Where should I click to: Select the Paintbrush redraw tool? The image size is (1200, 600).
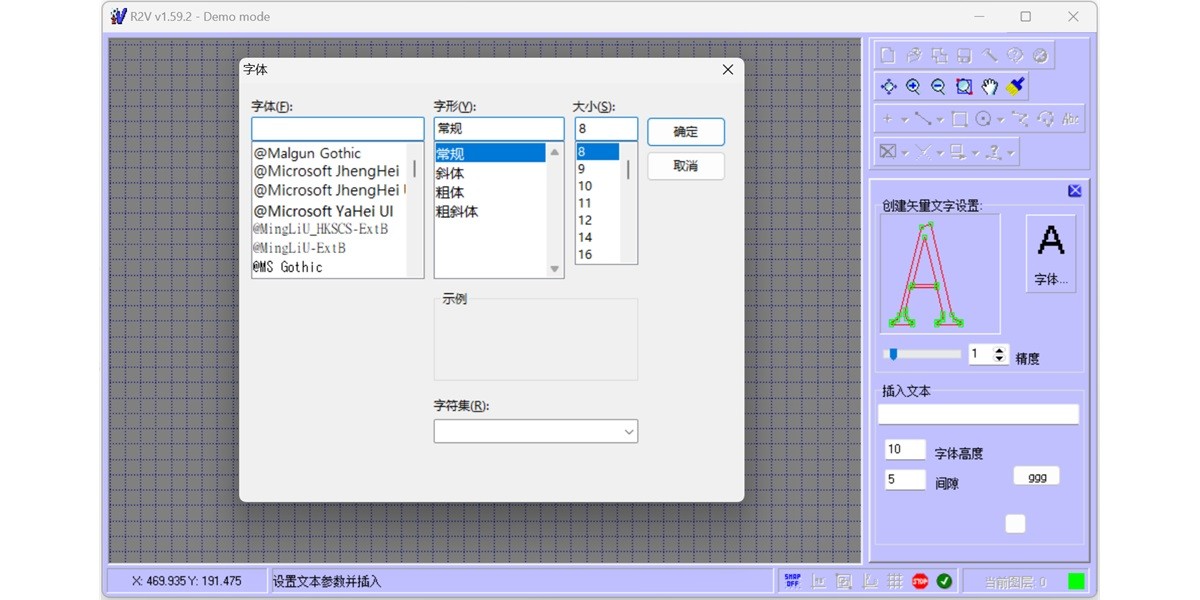pyautogui.click(x=1013, y=87)
